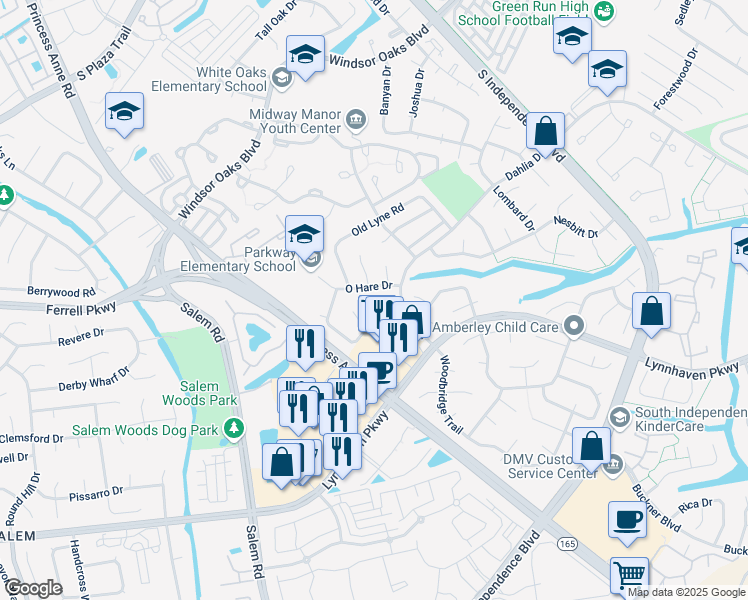Click the Tall Oak Dr street label
This screenshot has width=748, height=600.
point(276,21)
